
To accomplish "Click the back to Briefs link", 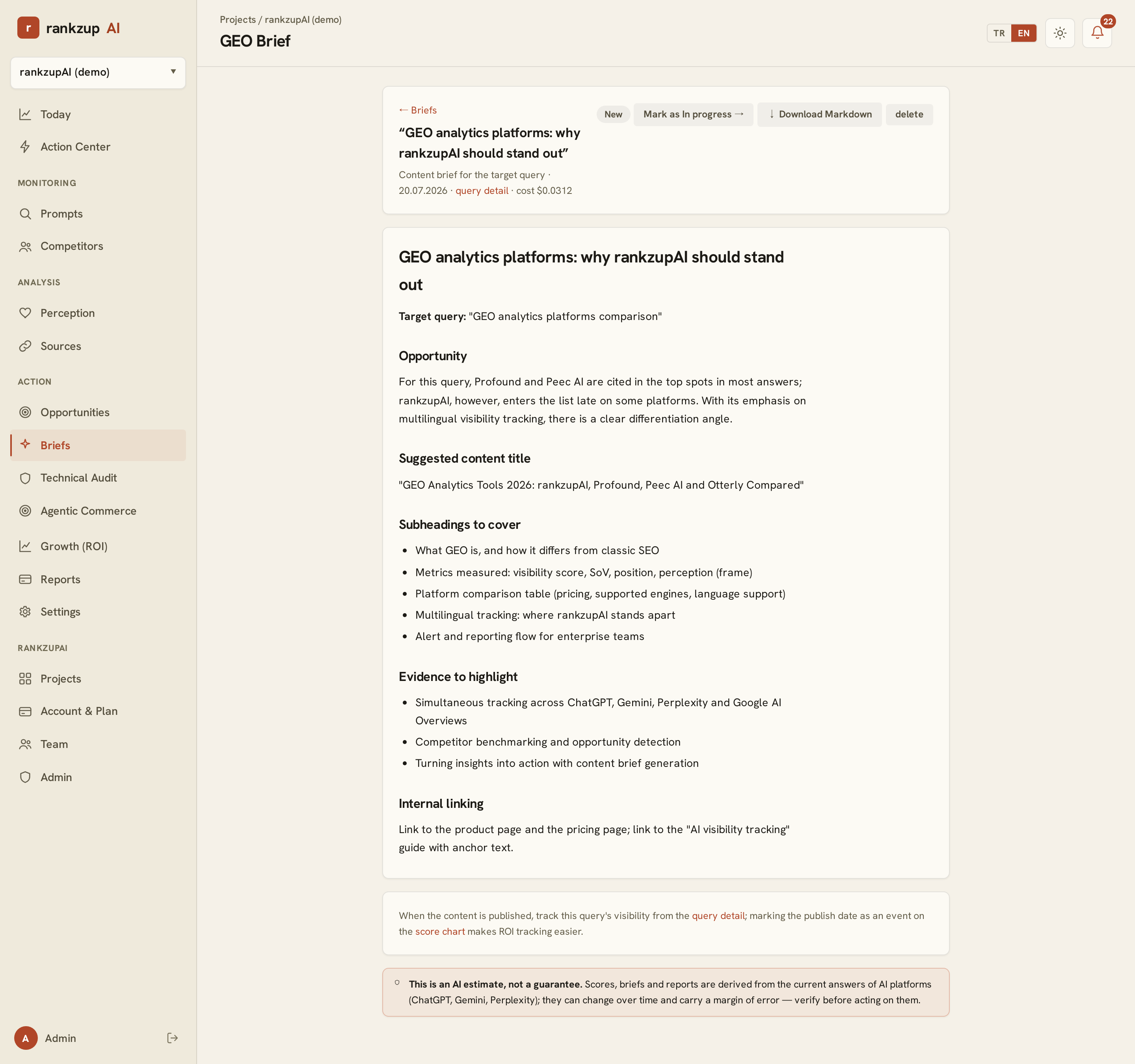I will pos(417,110).
